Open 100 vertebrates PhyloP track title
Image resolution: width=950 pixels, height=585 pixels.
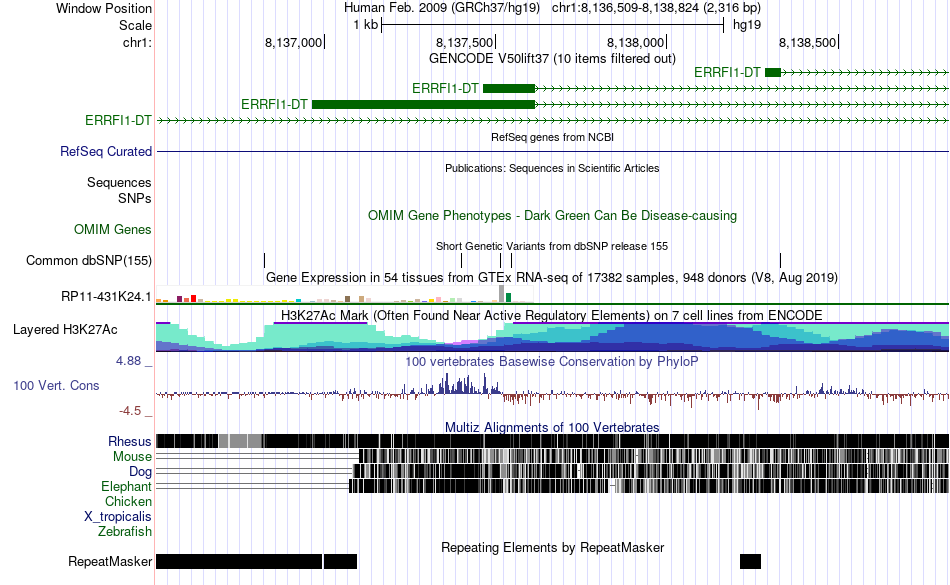click(552, 362)
